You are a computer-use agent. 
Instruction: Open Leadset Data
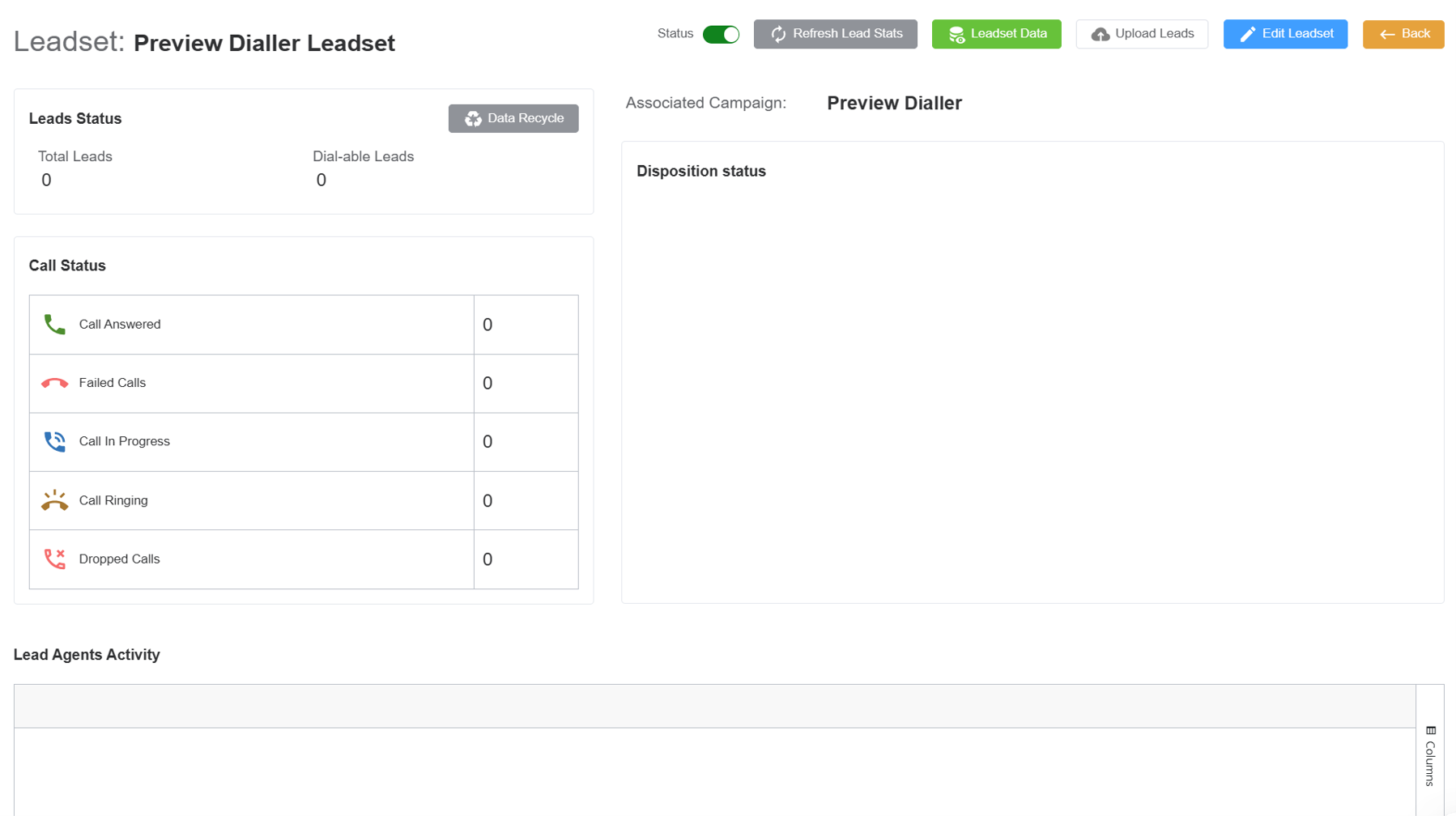[x=996, y=34]
